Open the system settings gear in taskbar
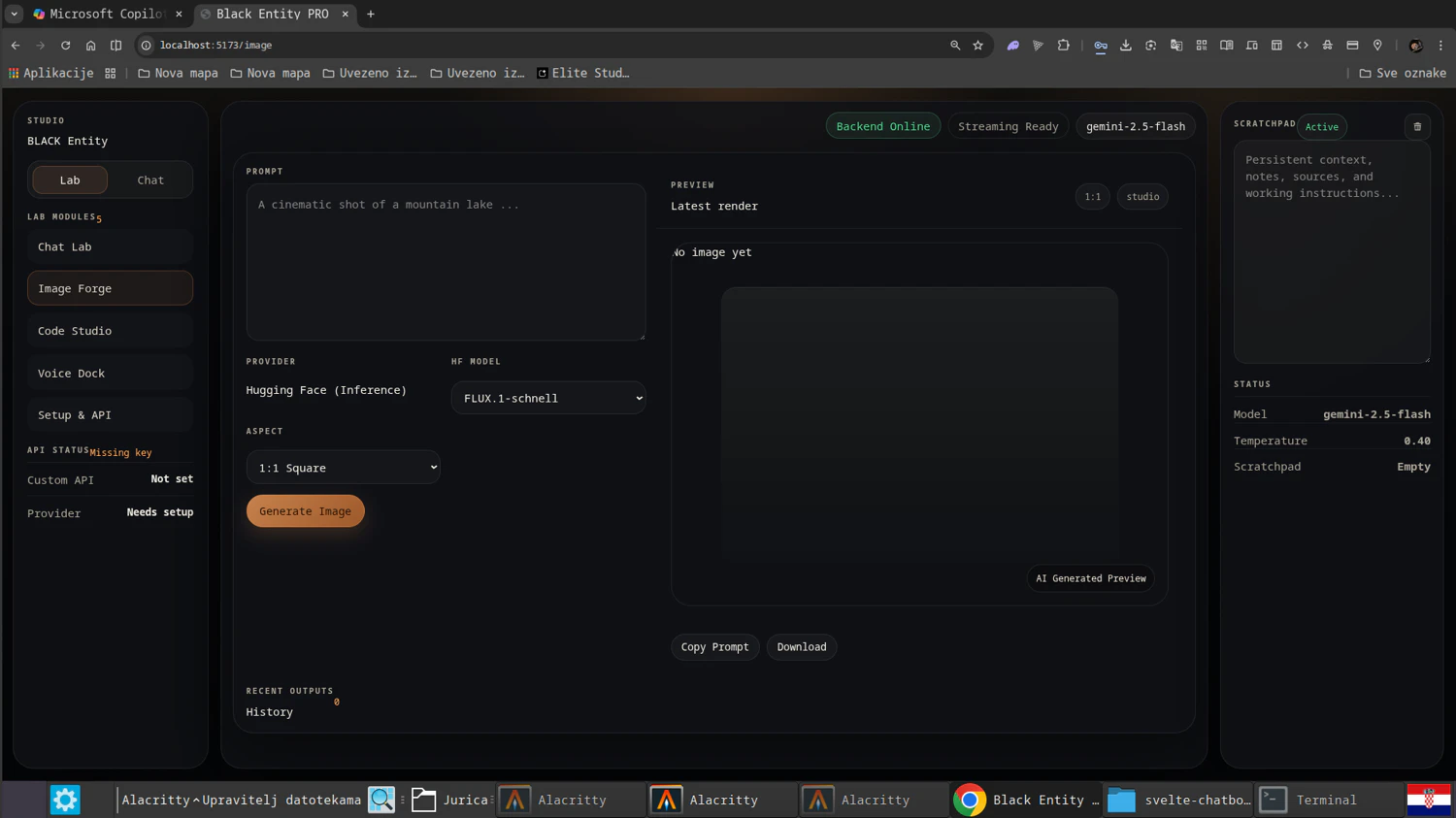The image size is (1456, 818). (65, 800)
